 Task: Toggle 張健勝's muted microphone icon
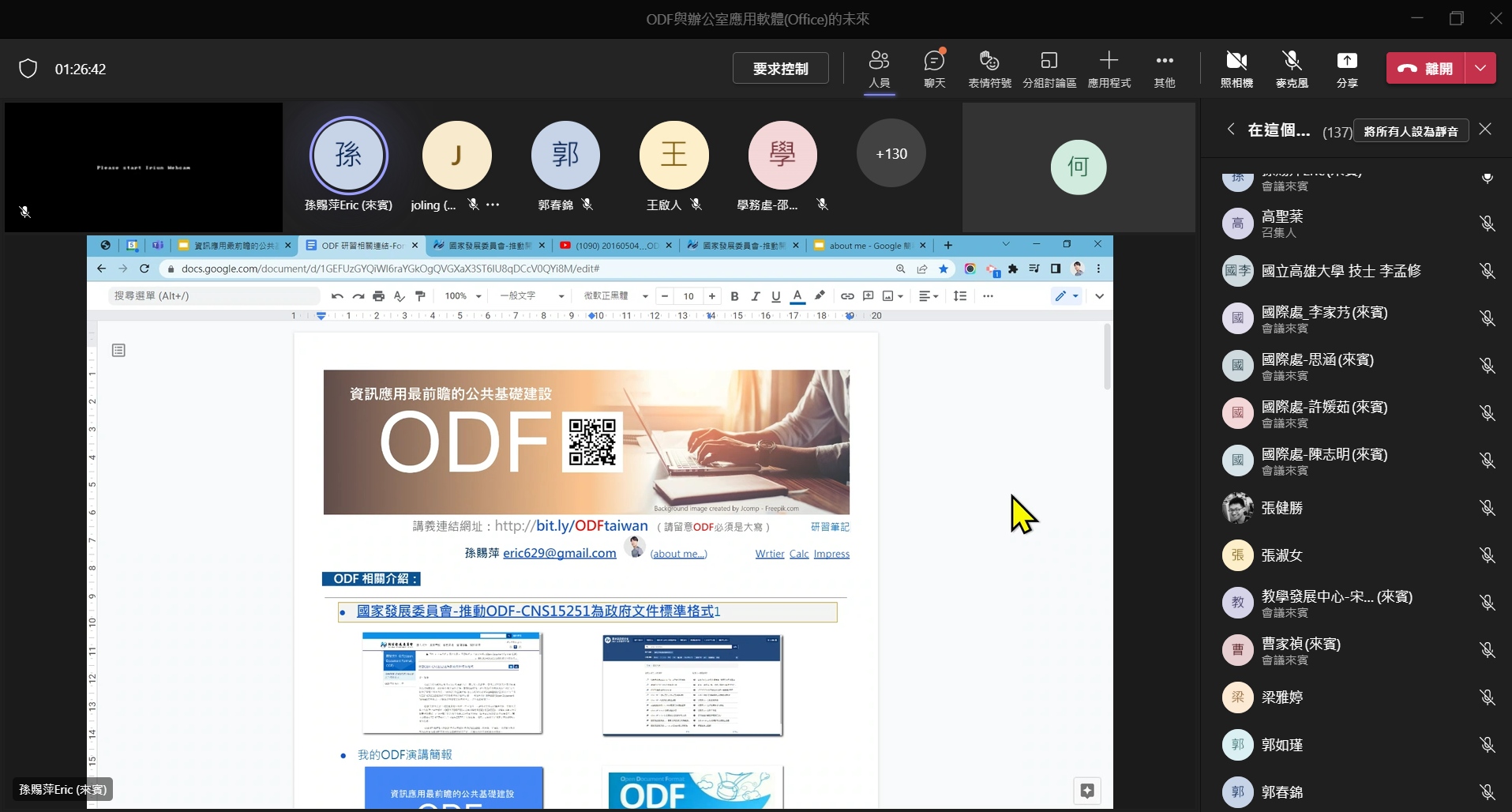click(1488, 508)
